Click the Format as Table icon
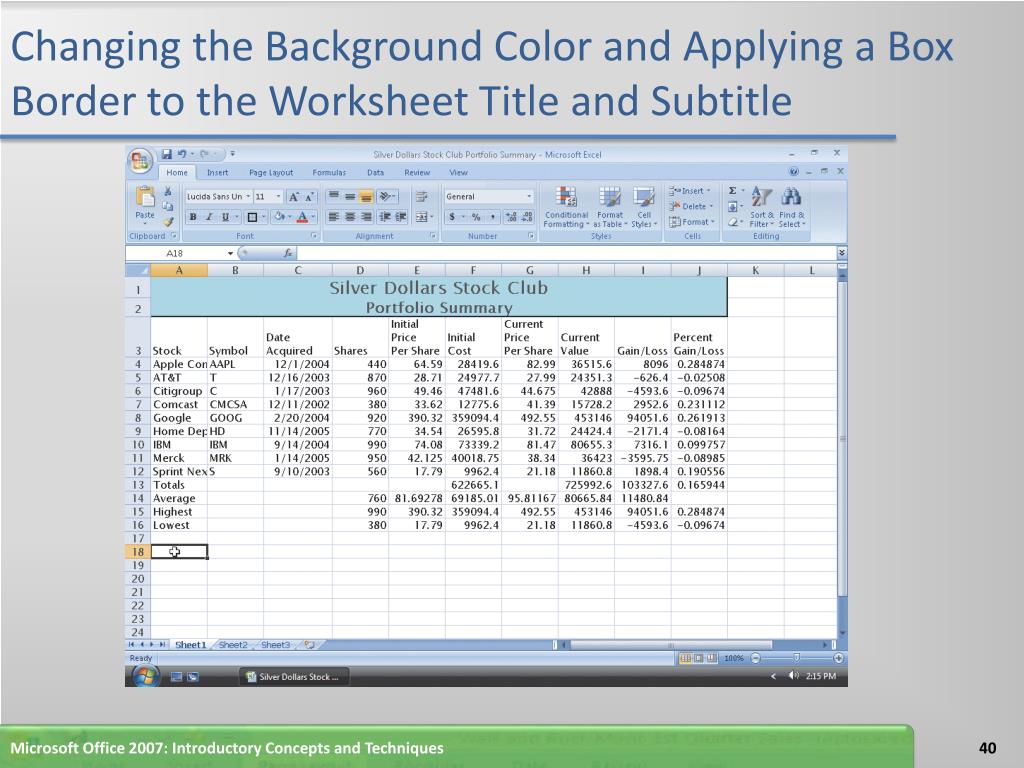Viewport: 1024px width, 768px height. [x=609, y=206]
